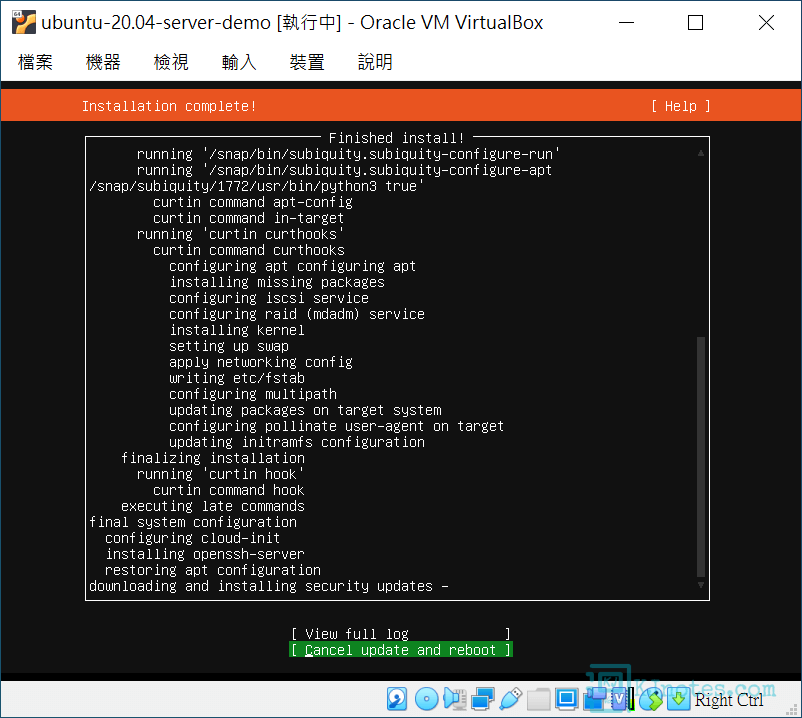This screenshot has width=802, height=718.
Task: Click the CPU virtualization (V) status icon
Action: [622, 699]
